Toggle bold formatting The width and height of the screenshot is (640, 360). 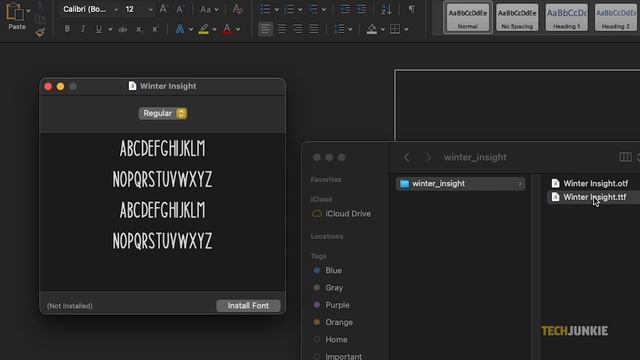(x=67, y=29)
